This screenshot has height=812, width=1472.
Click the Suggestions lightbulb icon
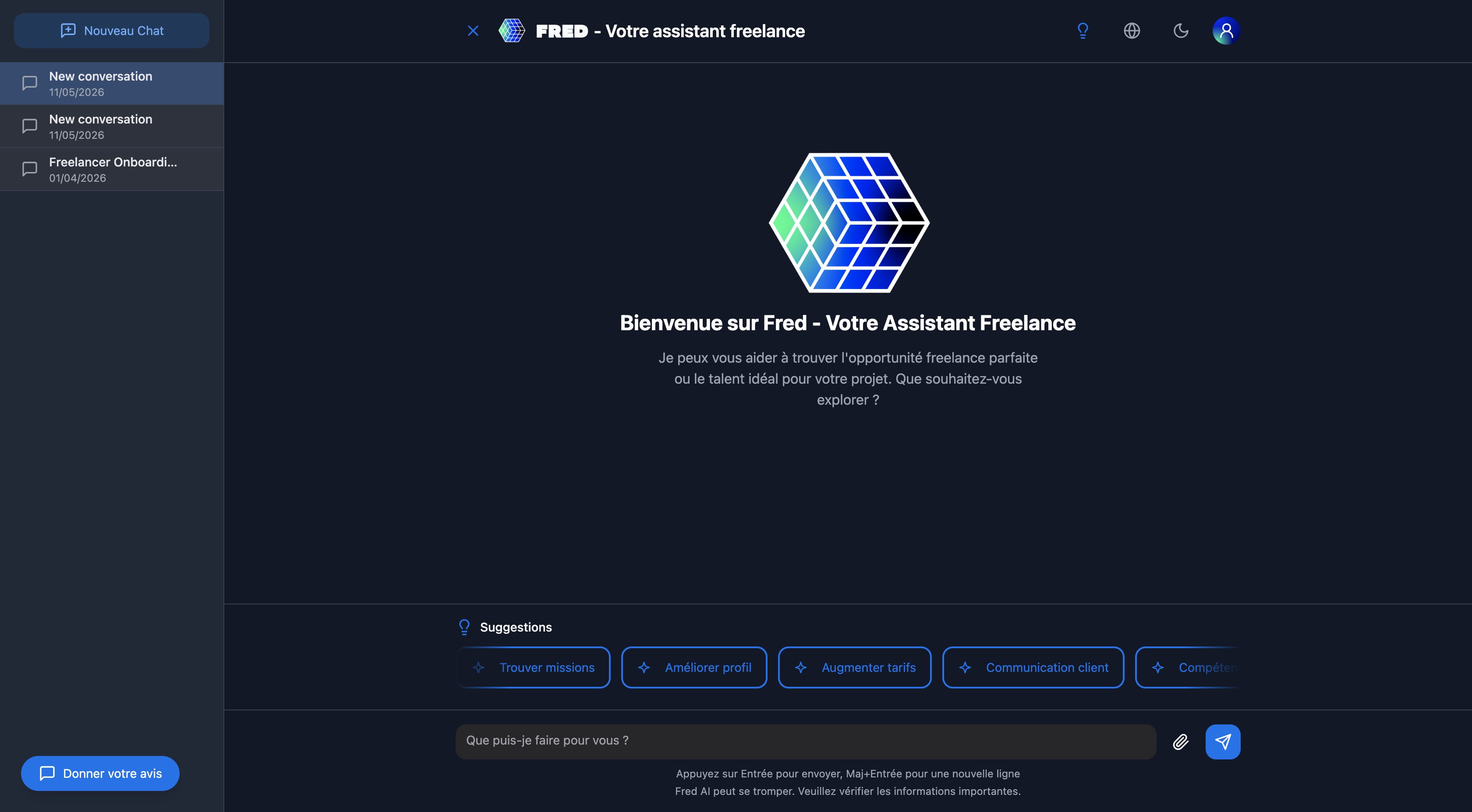click(464, 627)
